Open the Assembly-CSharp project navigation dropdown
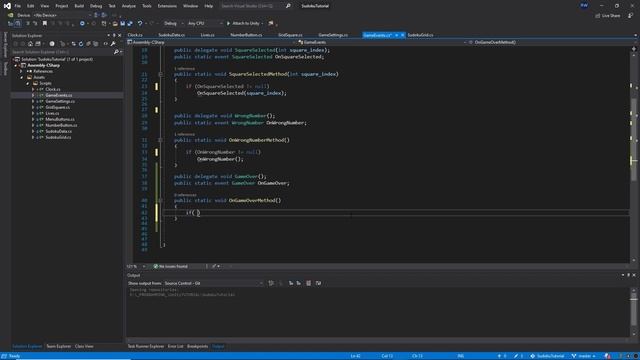 pyautogui.click(x=211, y=42)
